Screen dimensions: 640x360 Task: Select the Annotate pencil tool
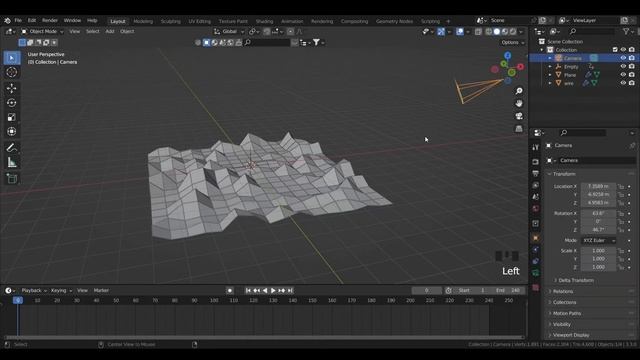click(11, 148)
